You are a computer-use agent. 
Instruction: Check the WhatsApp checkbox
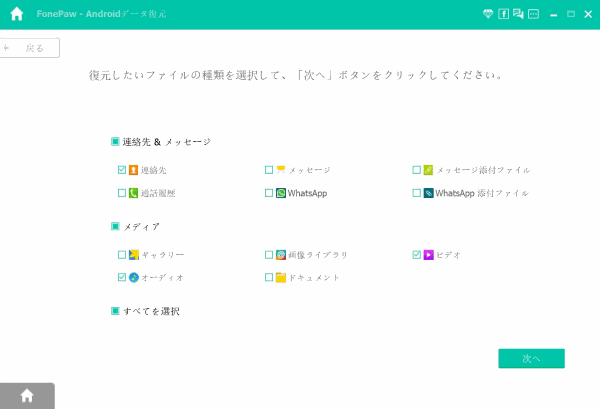coord(269,193)
